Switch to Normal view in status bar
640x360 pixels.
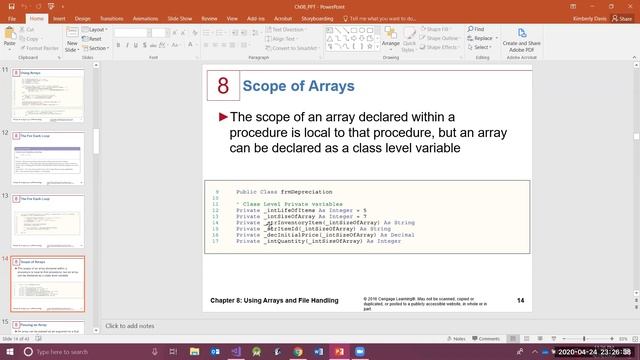coord(513,338)
